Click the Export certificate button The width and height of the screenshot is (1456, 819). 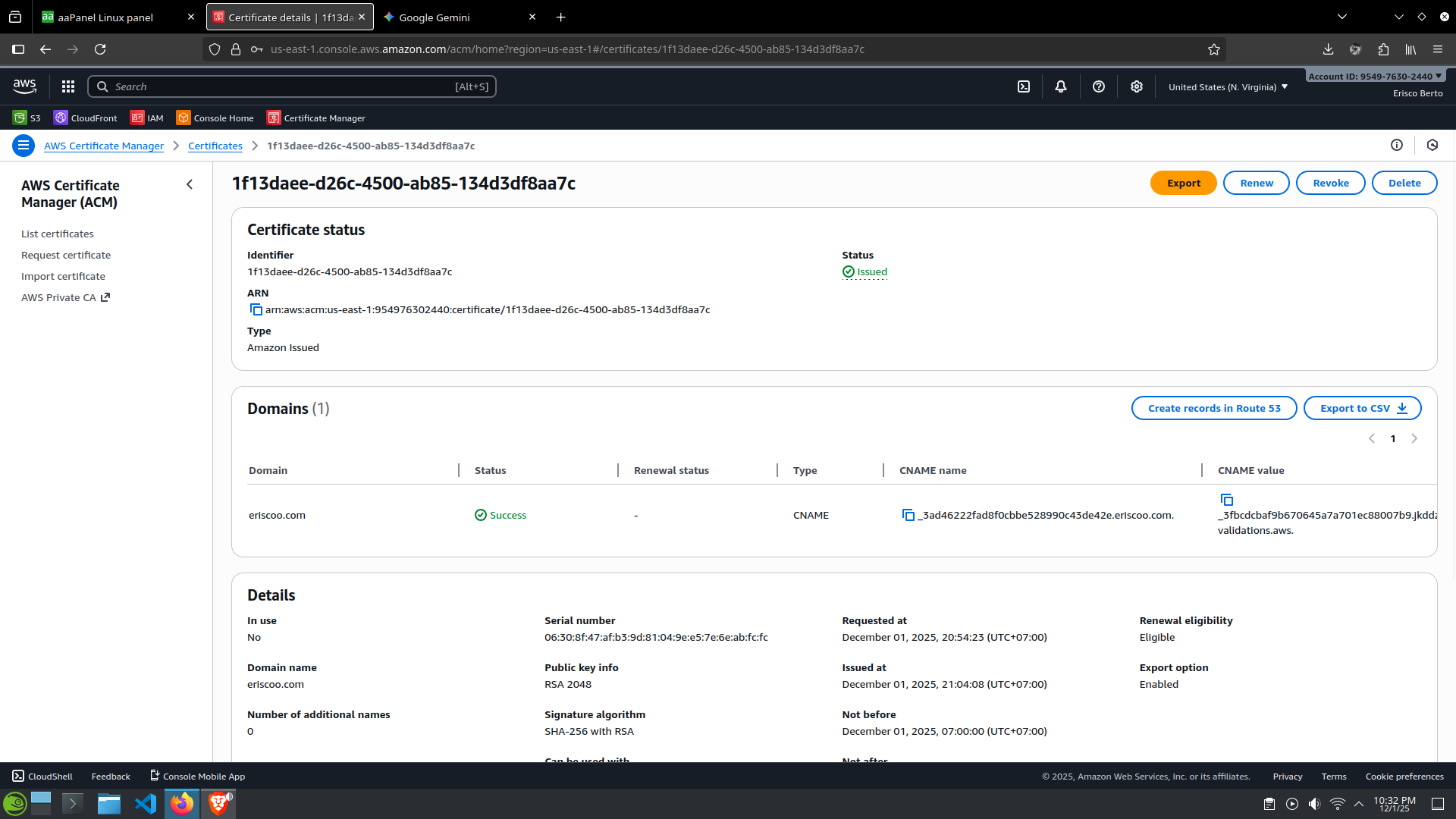click(x=1183, y=184)
